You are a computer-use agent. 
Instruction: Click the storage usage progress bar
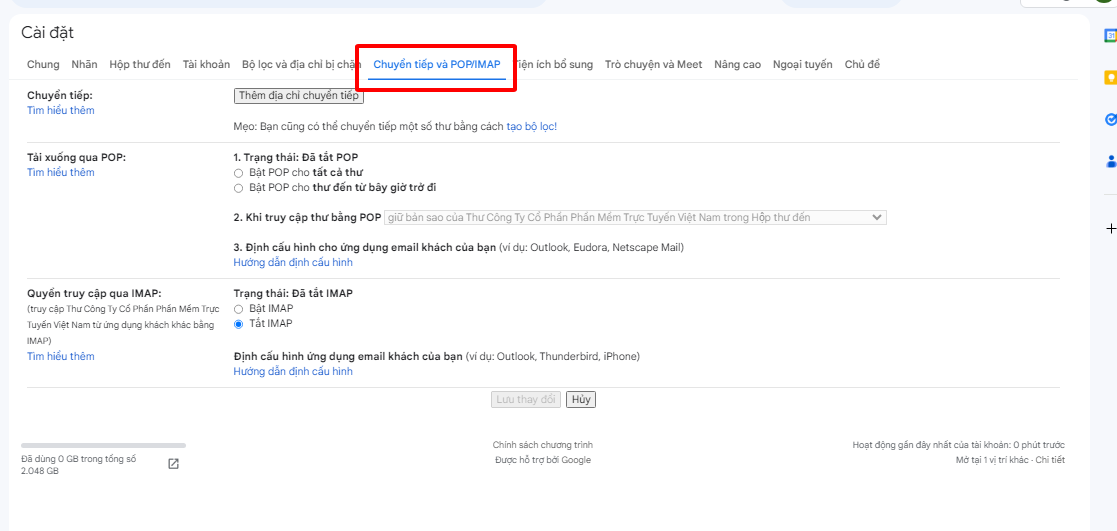103,445
